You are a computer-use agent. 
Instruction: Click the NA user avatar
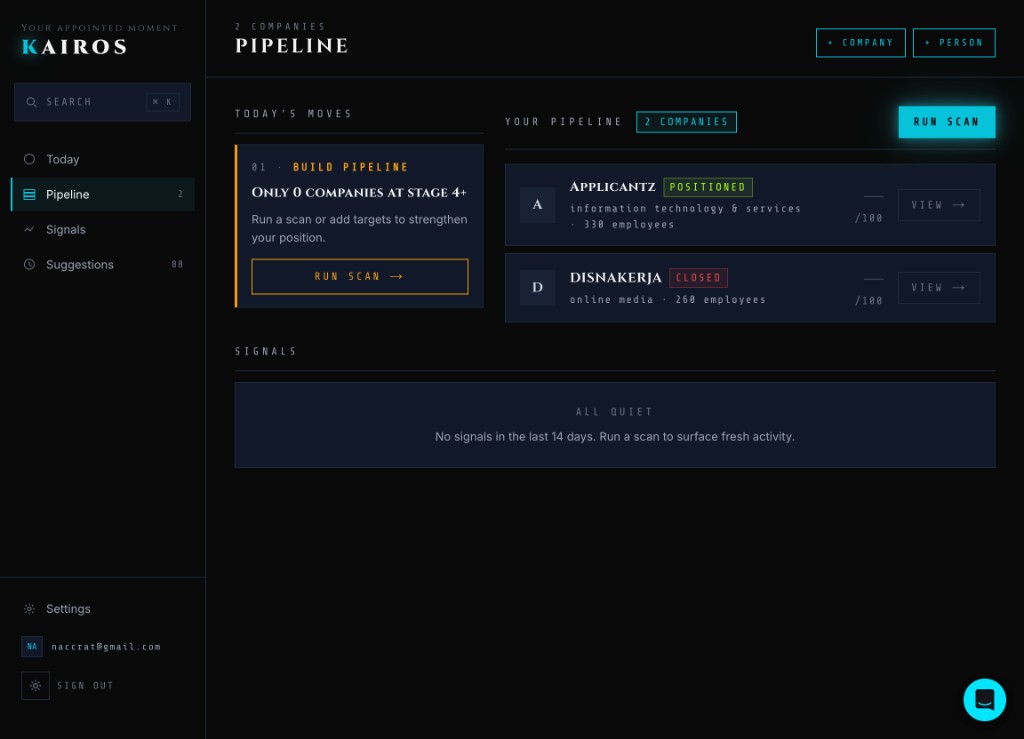click(x=32, y=646)
